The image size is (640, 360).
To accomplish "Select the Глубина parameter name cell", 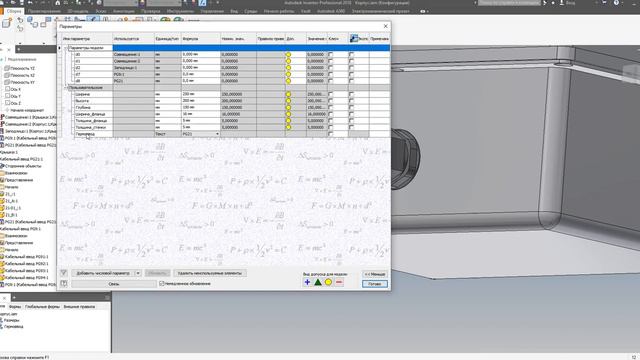I will (x=93, y=107).
